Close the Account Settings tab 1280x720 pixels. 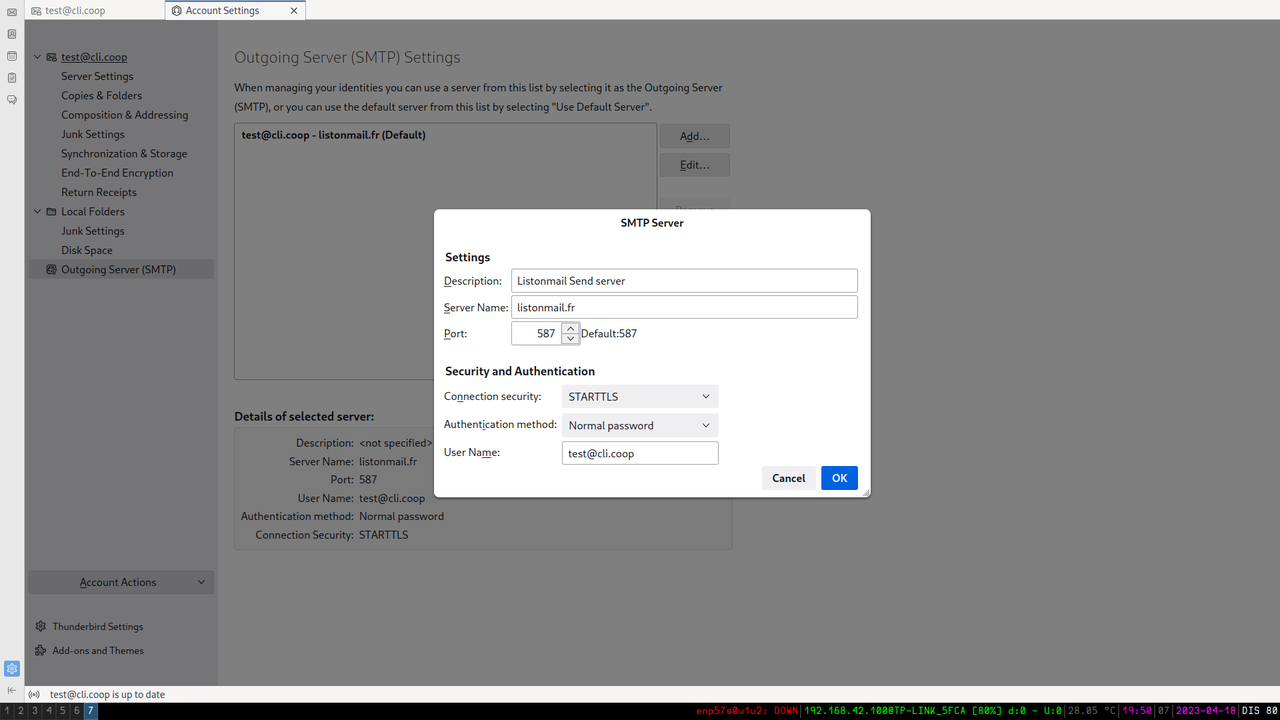294,11
